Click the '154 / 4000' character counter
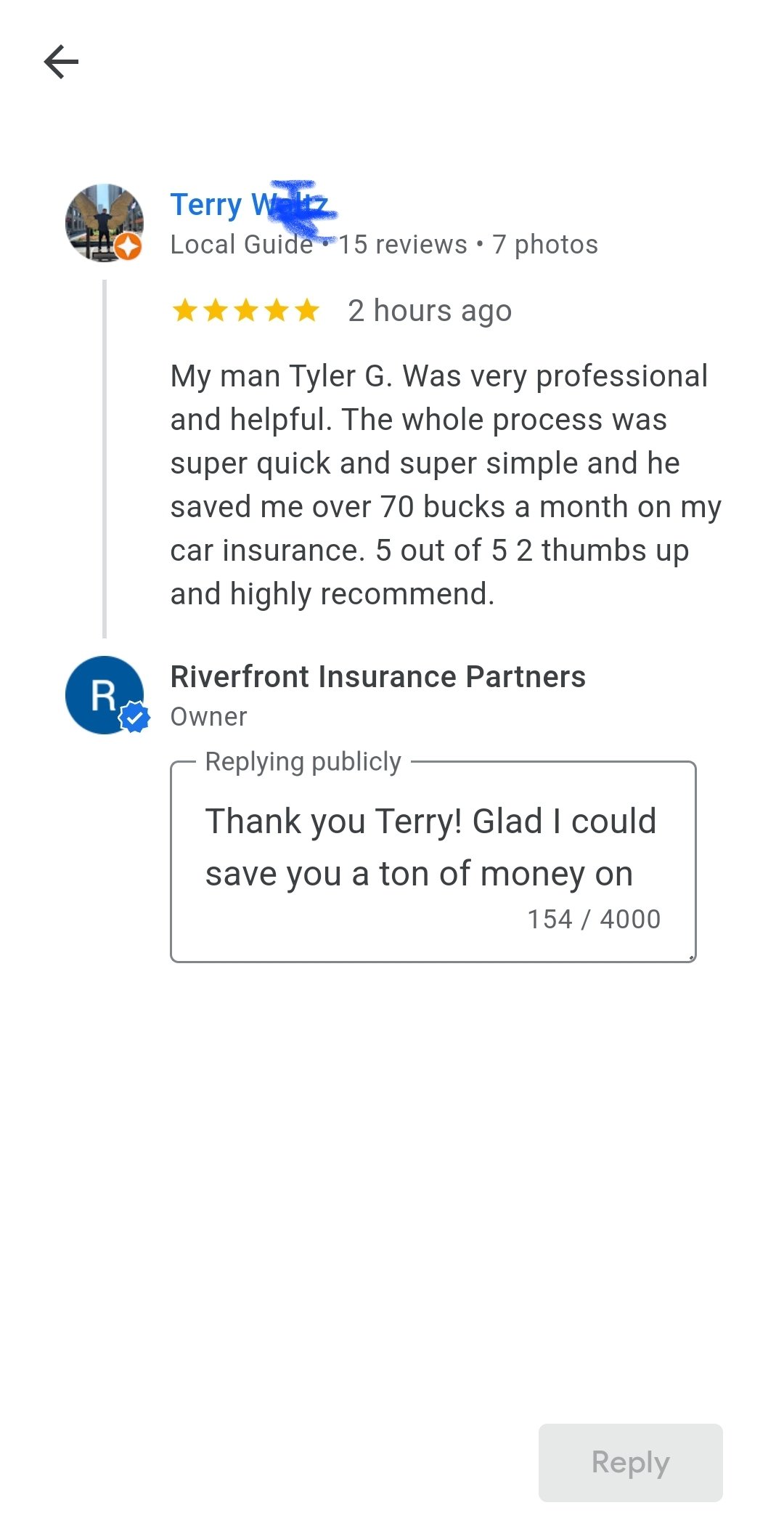Image resolution: width=784 pixels, height=1537 pixels. point(594,920)
